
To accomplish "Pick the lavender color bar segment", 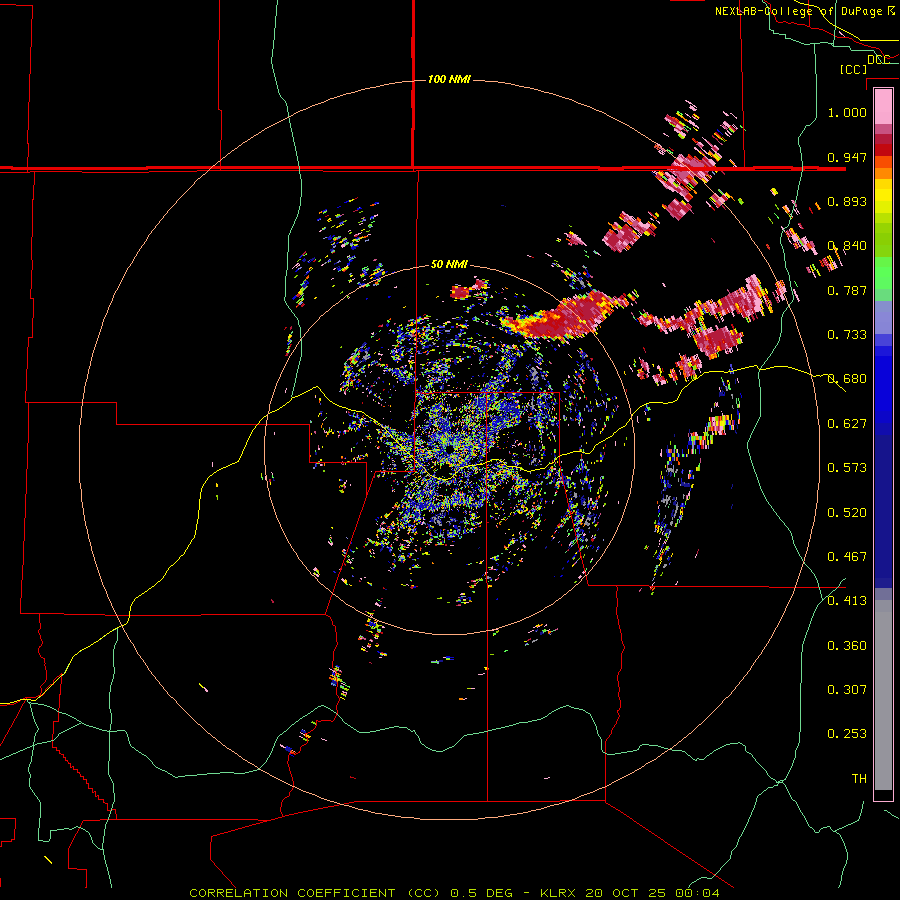I will pos(883,317).
